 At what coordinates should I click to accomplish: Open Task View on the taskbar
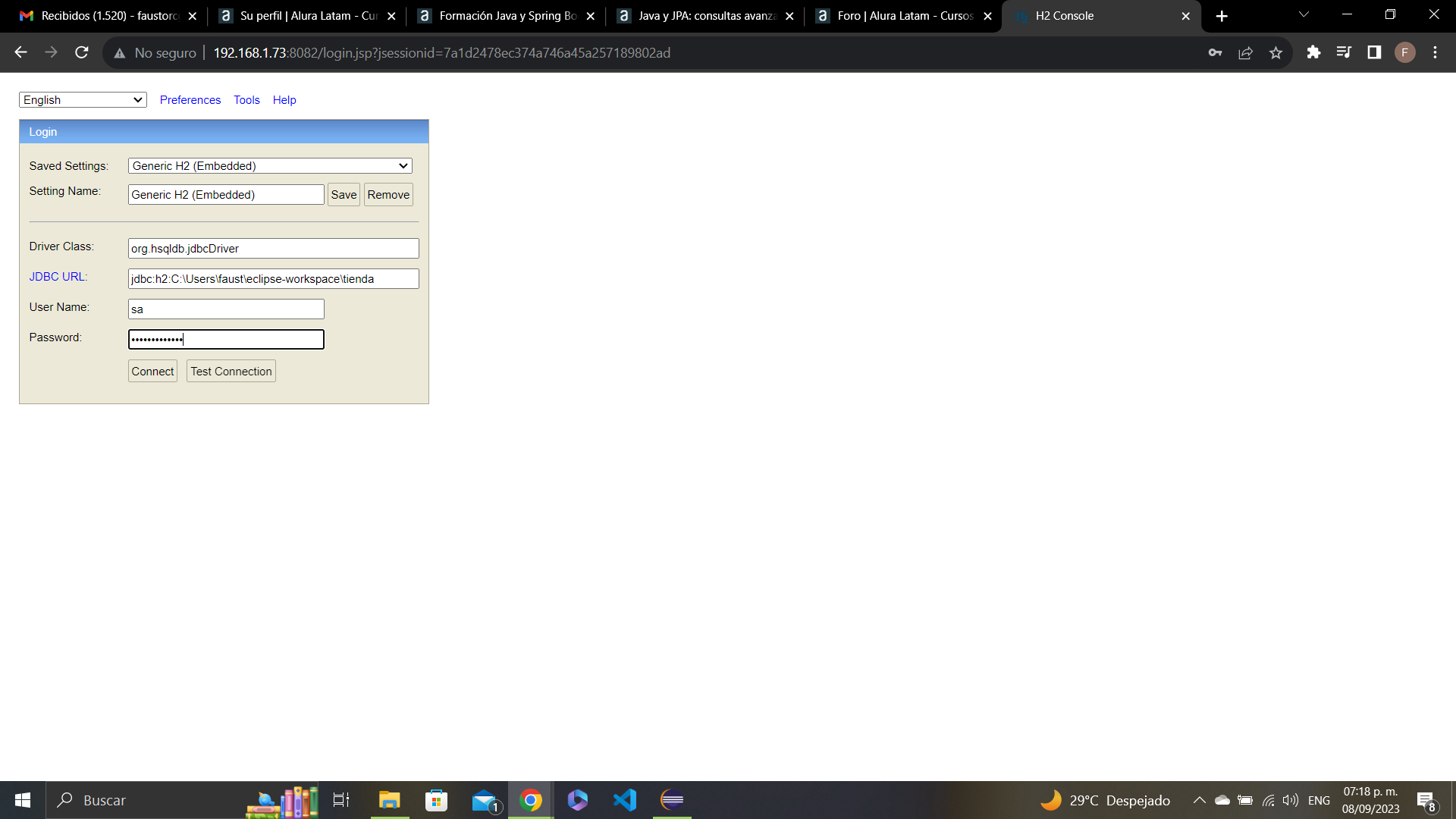[x=341, y=800]
